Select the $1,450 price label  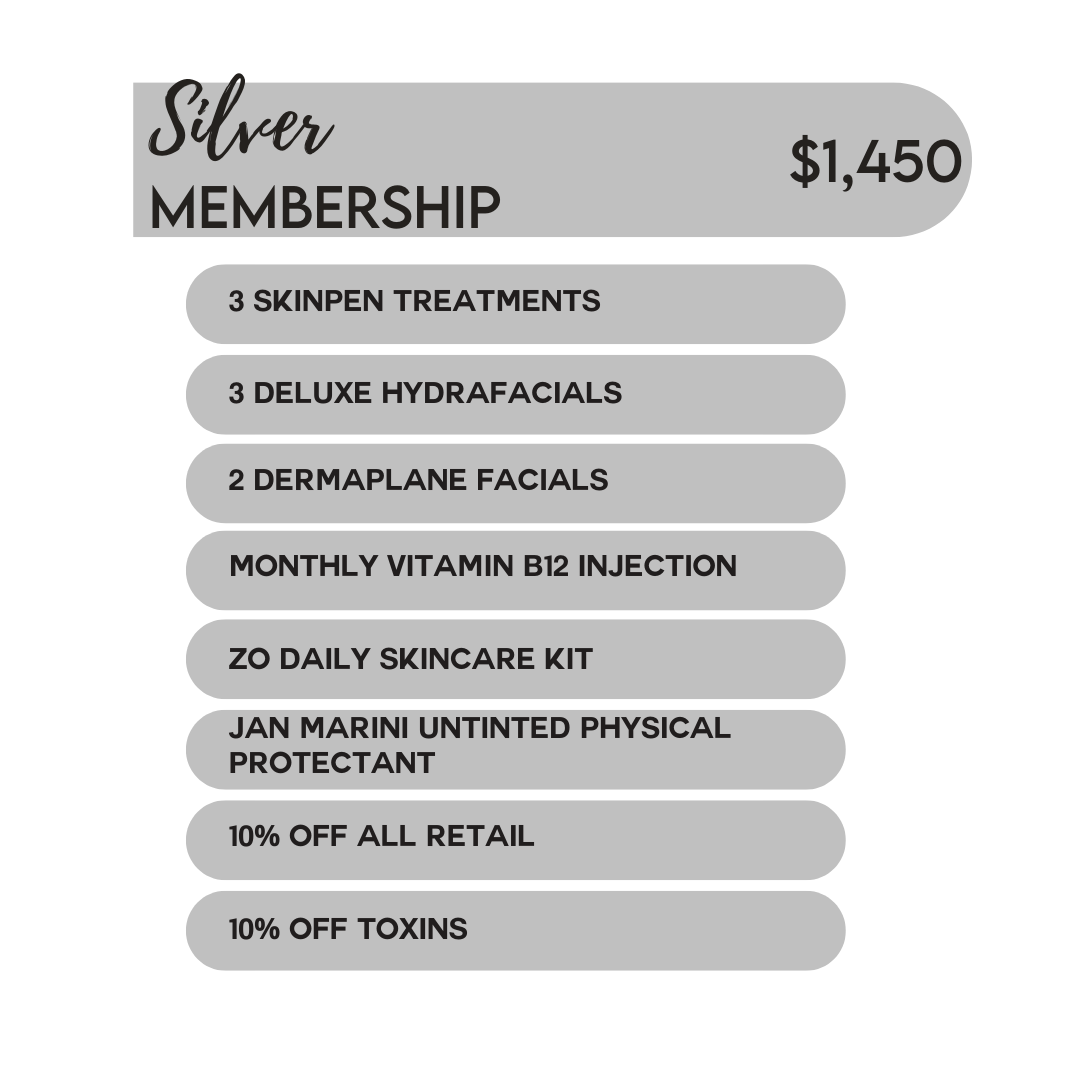tap(875, 162)
